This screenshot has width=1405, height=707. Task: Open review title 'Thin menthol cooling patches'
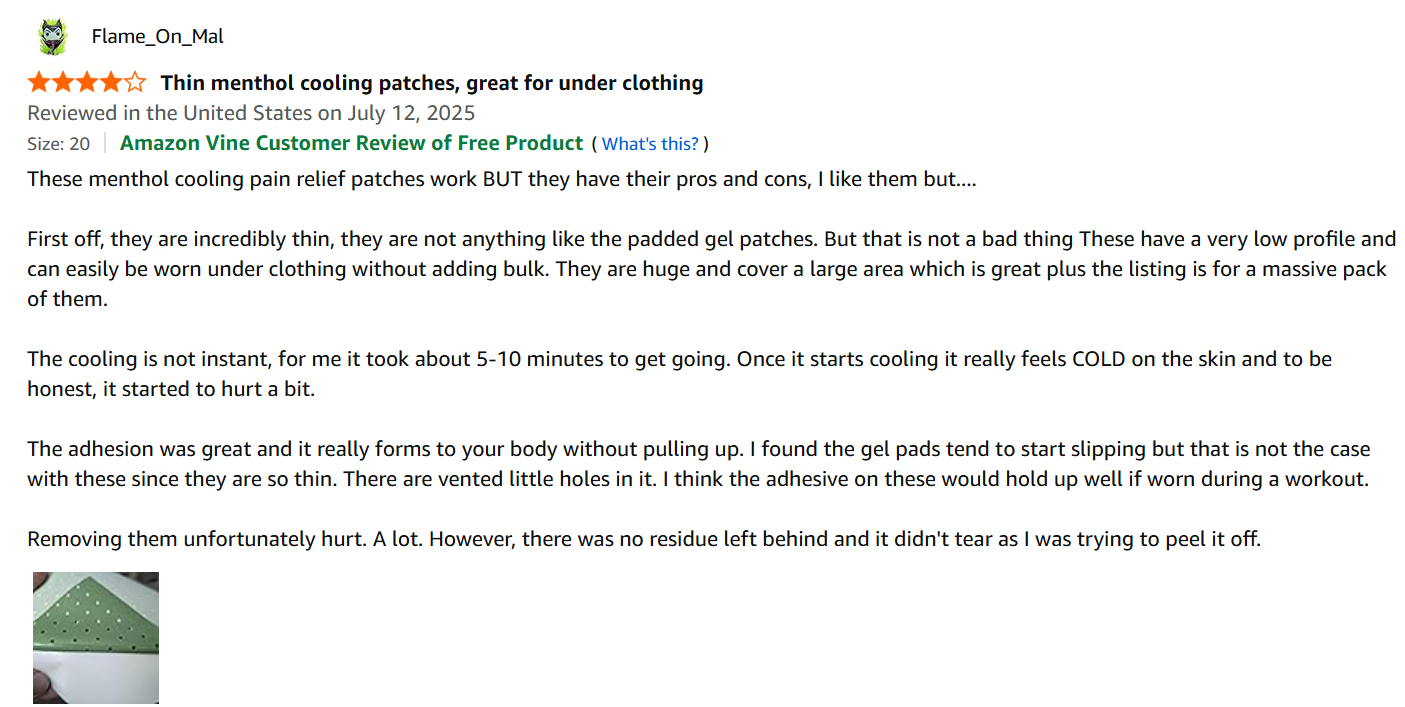click(432, 83)
